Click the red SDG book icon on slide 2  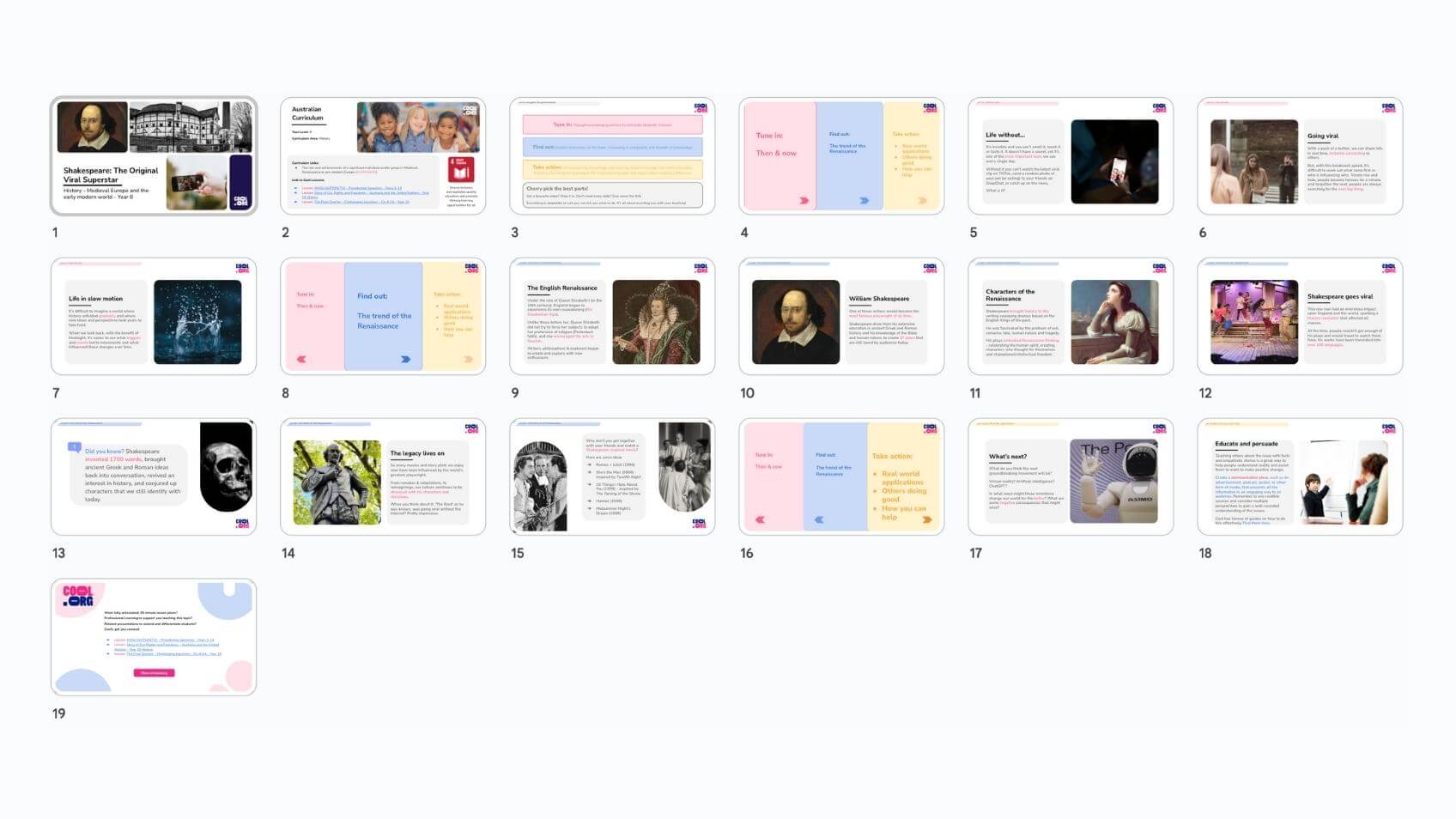461,169
